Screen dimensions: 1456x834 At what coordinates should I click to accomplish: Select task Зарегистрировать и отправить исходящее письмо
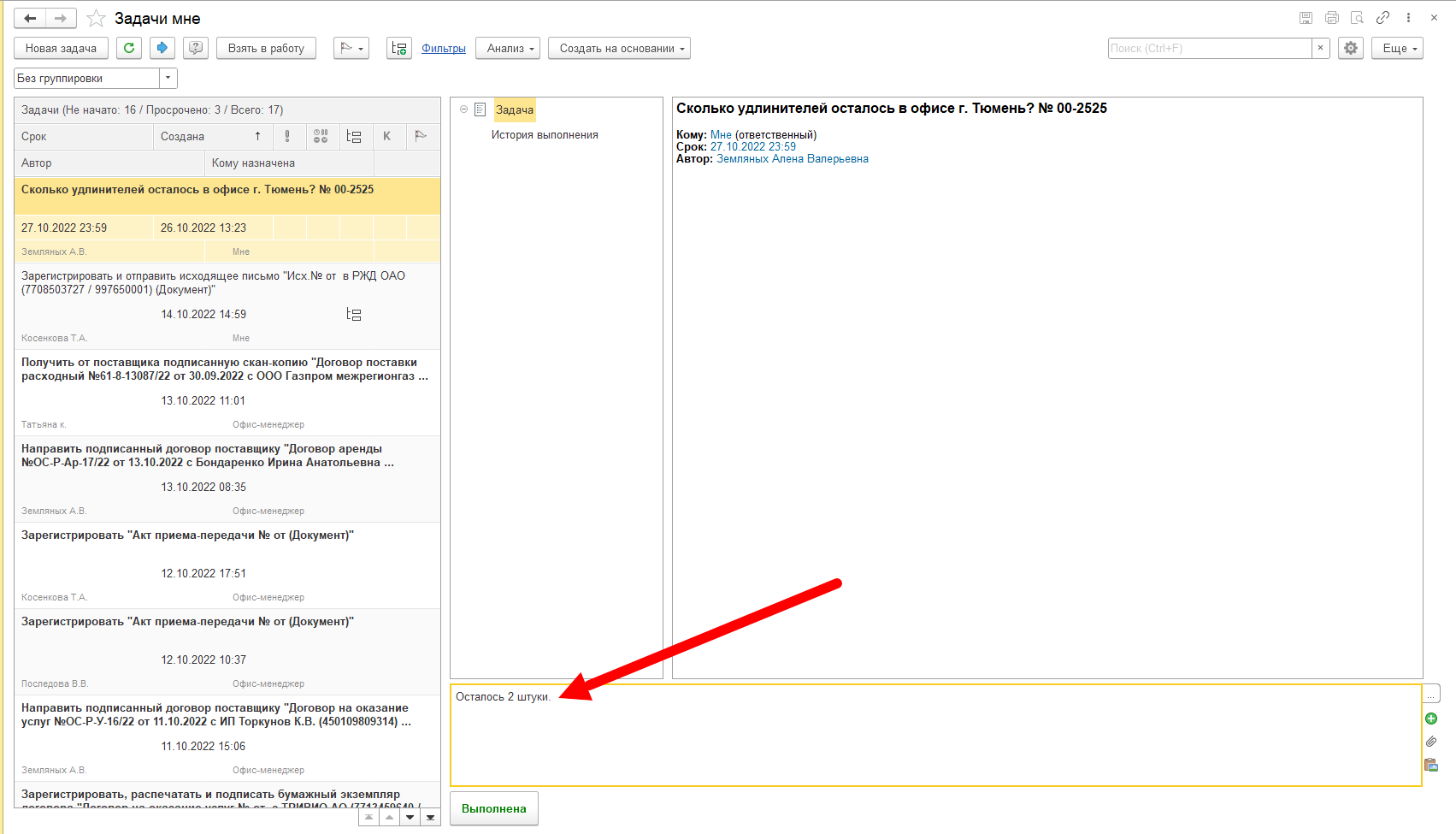click(x=227, y=305)
